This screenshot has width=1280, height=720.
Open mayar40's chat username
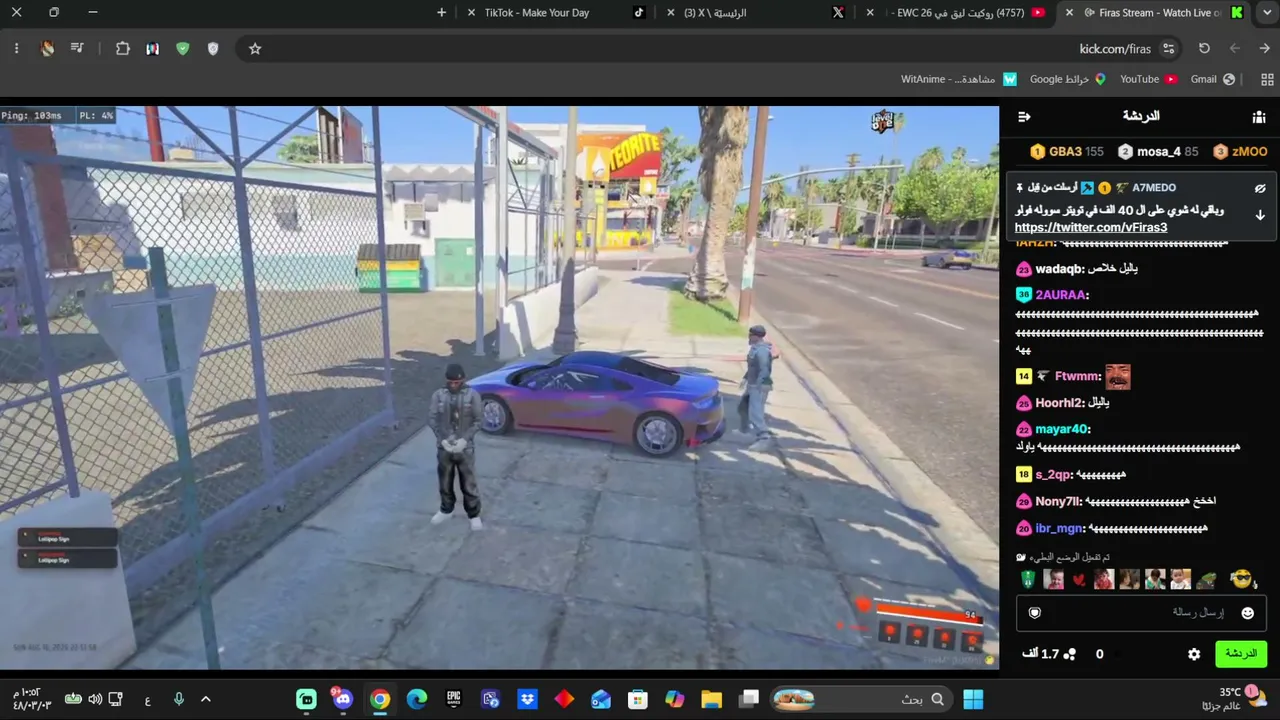tap(1062, 429)
